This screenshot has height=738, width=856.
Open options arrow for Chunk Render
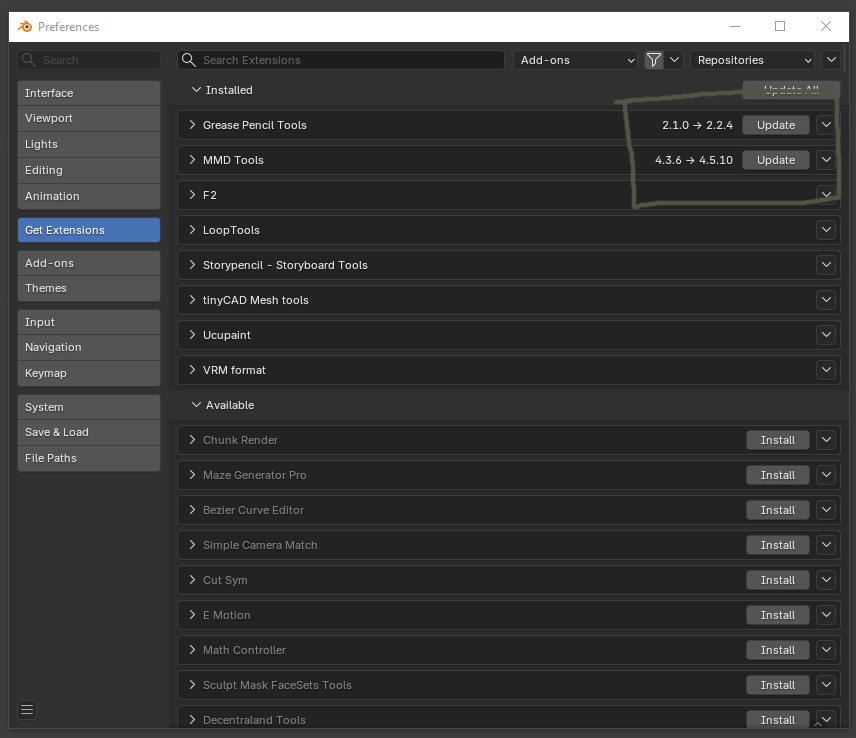coord(825,440)
